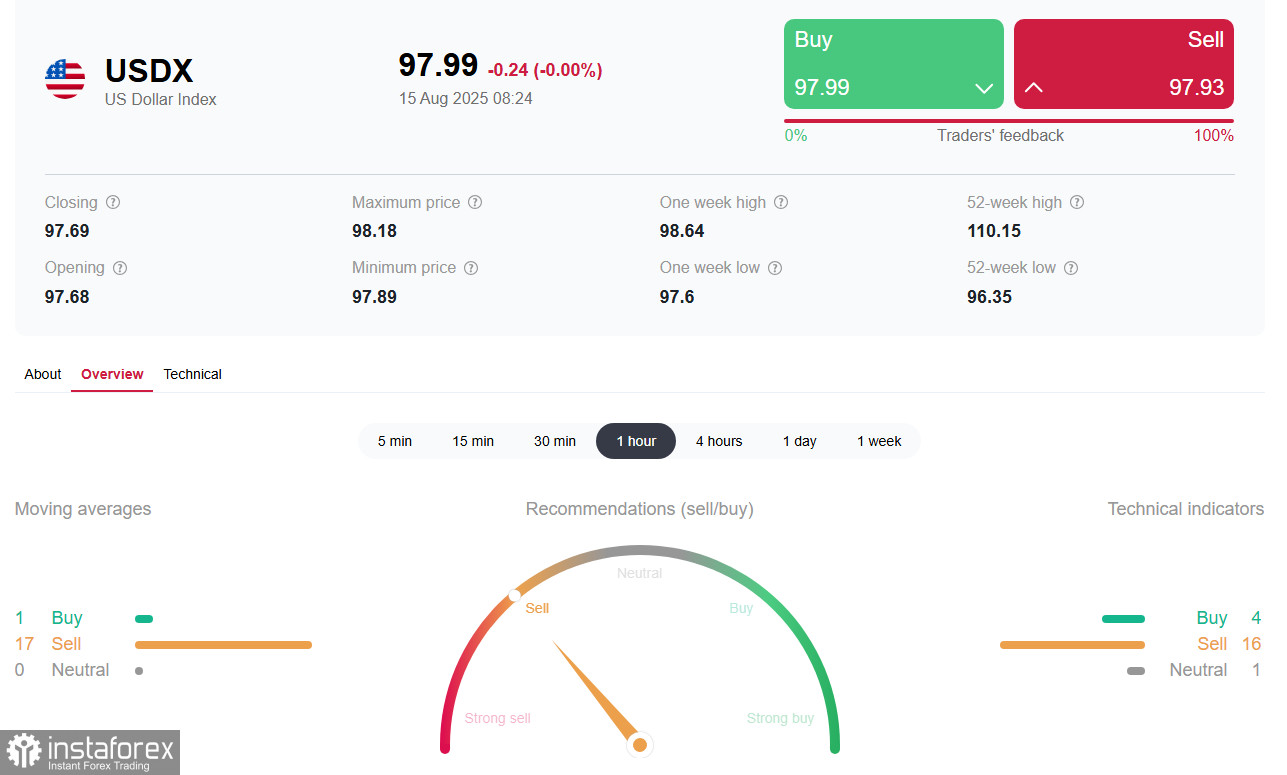Click the Traders' feedback label
Viewport: 1287px width, 775px height.
click(1001, 135)
